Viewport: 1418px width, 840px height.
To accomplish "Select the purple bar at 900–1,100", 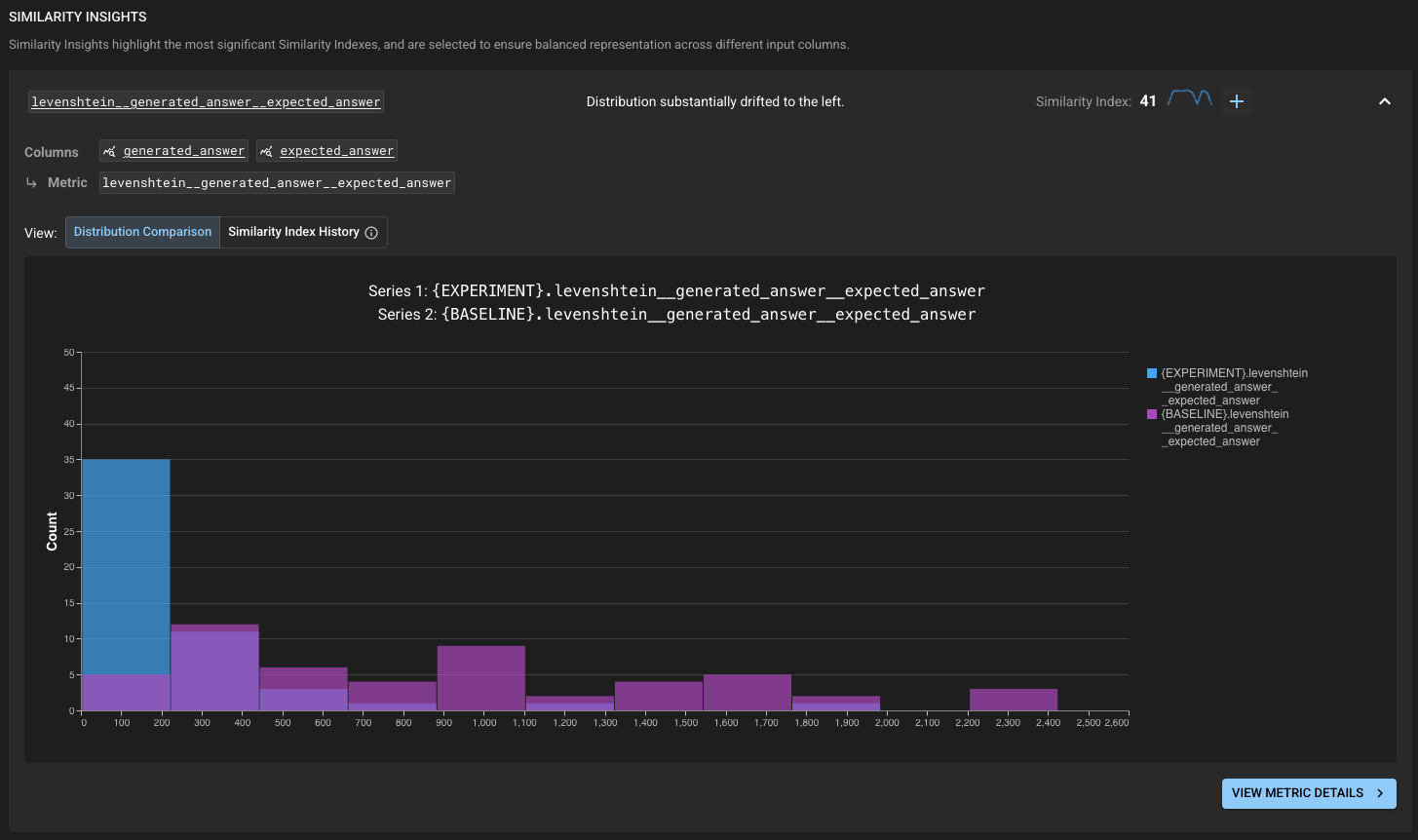I will pyautogui.click(x=480, y=677).
